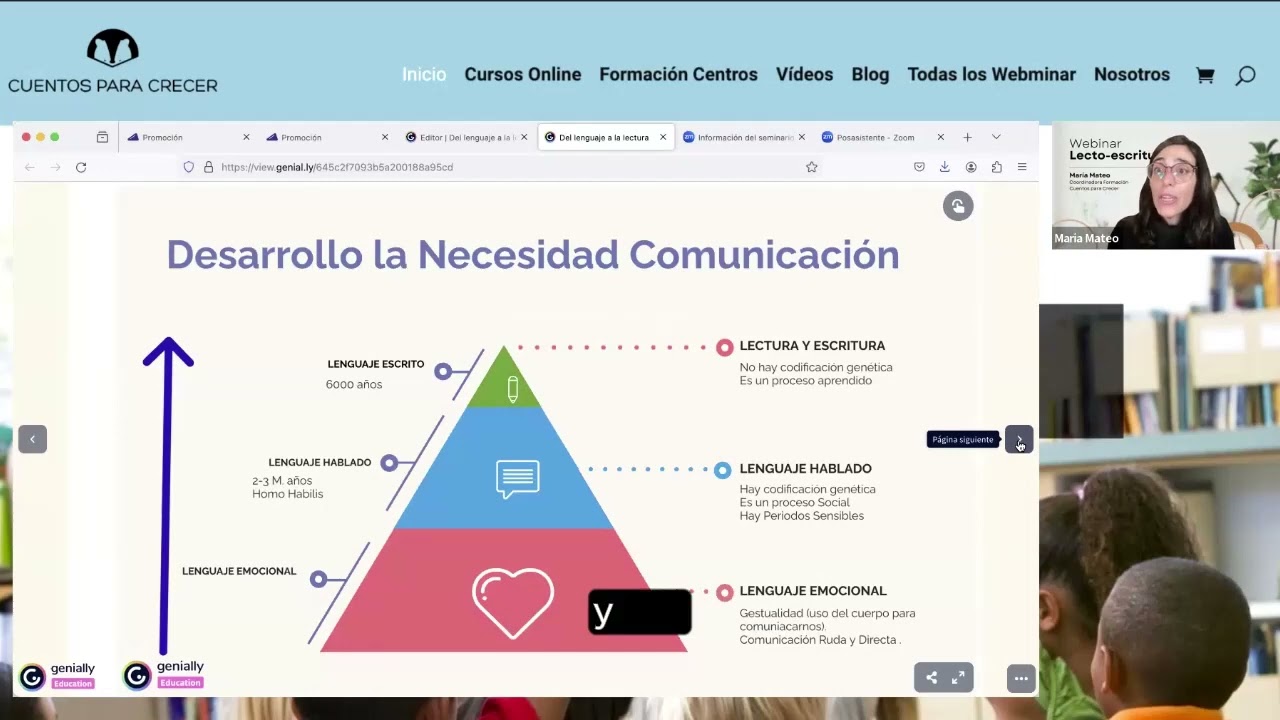
Task: Click the interactivity hand icon above the slide
Action: point(958,206)
